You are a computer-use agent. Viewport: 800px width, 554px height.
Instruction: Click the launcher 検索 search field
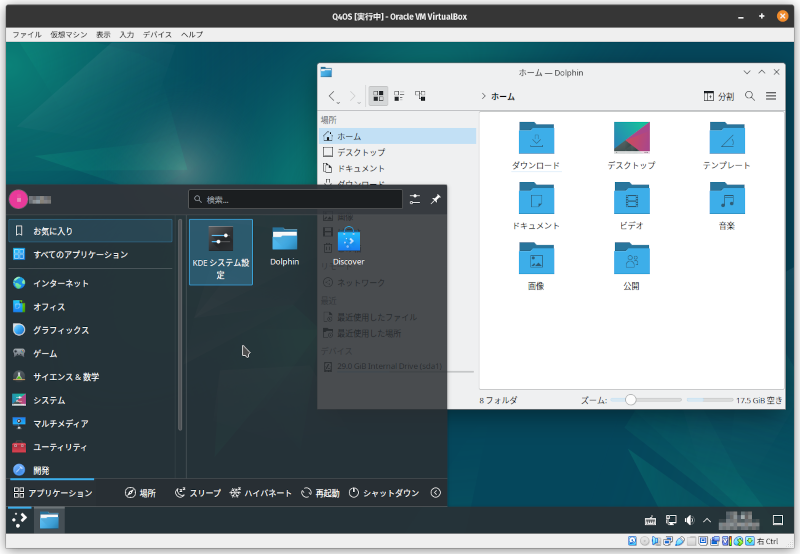click(x=295, y=199)
